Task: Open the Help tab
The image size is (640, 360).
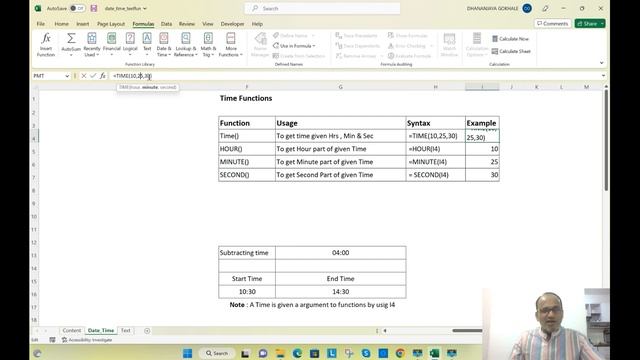Action: coord(257,24)
